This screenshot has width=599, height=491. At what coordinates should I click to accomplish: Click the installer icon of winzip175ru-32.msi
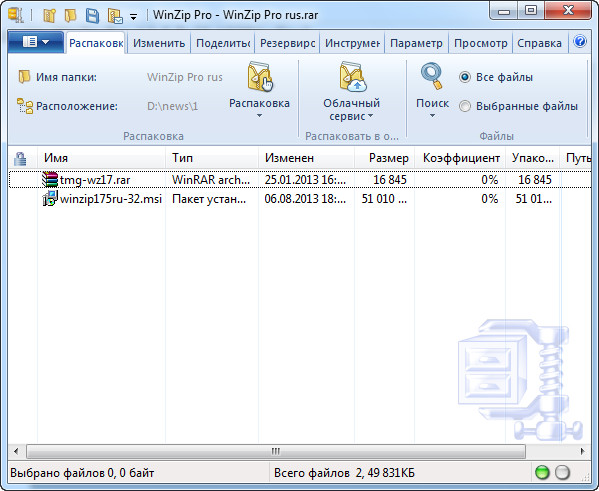50,198
